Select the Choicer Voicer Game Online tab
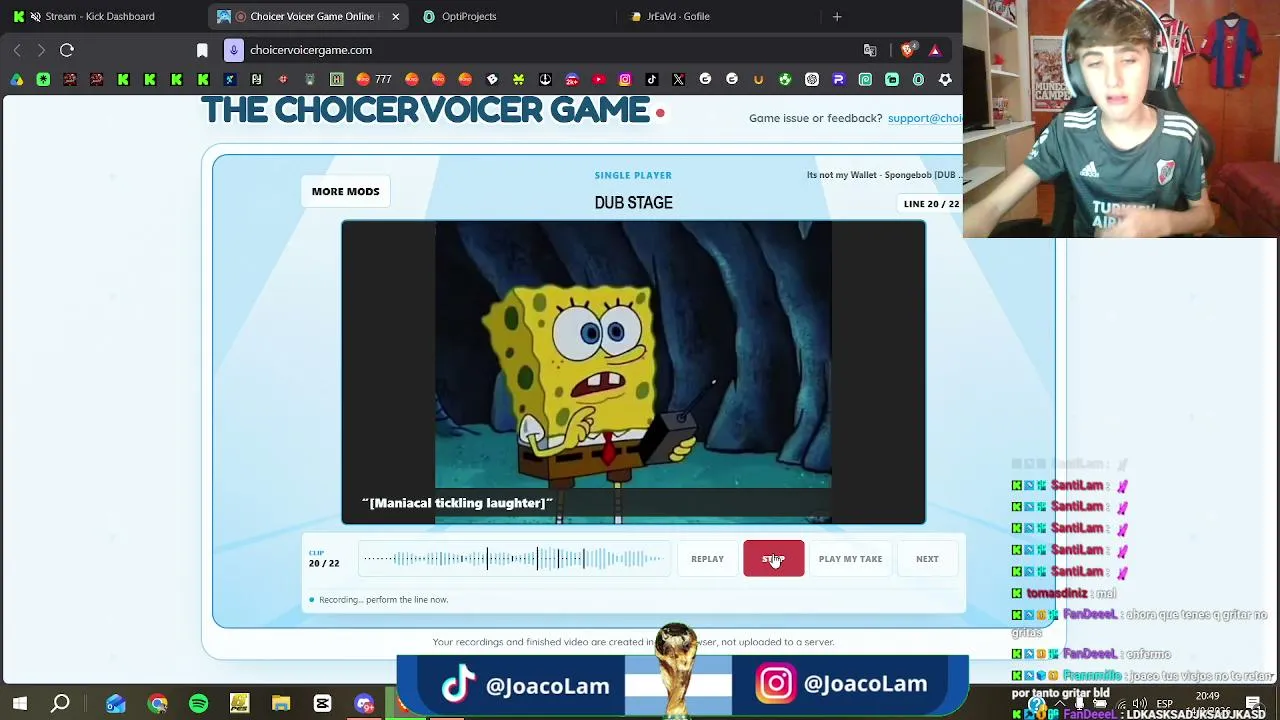 pos(308,16)
